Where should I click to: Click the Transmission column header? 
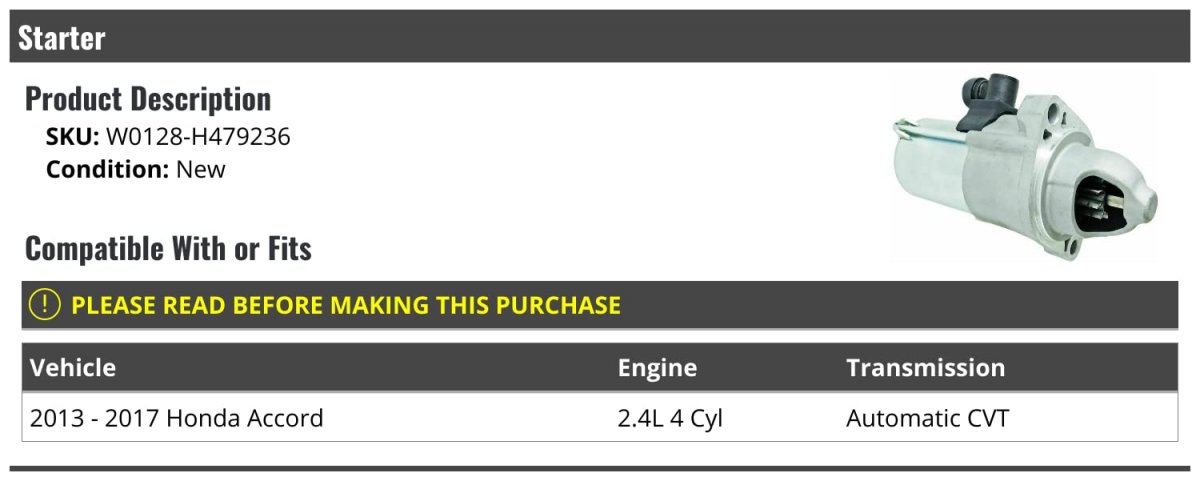925,368
